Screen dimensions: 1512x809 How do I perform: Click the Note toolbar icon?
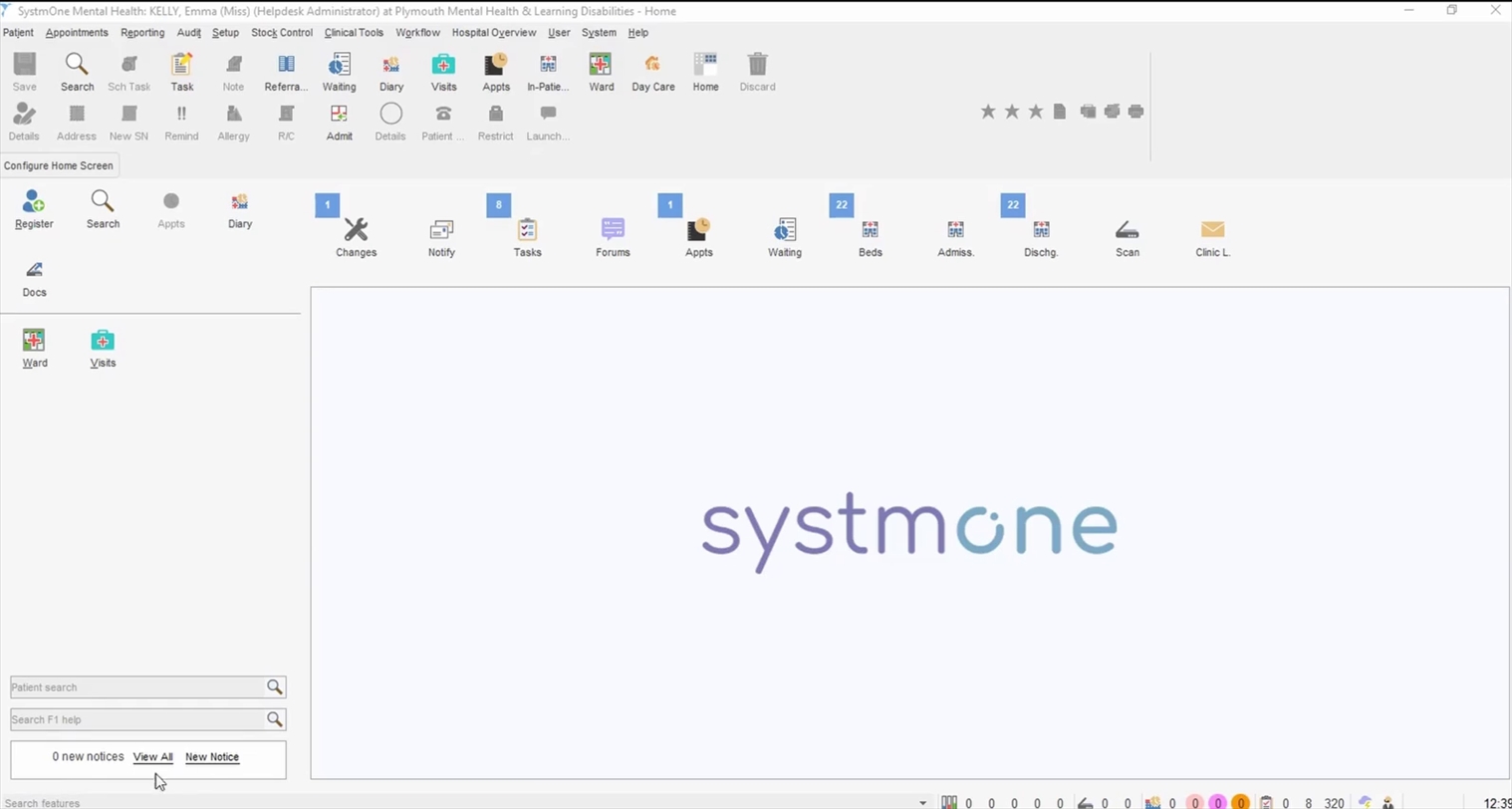tap(233, 72)
